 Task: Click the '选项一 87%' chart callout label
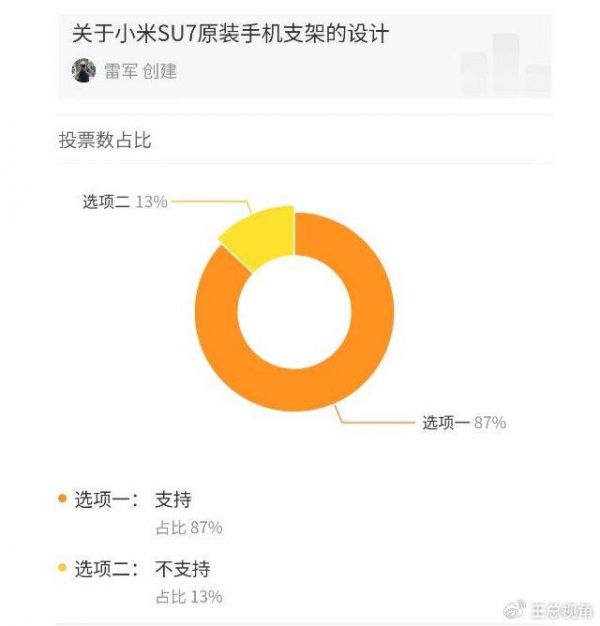pos(464,423)
